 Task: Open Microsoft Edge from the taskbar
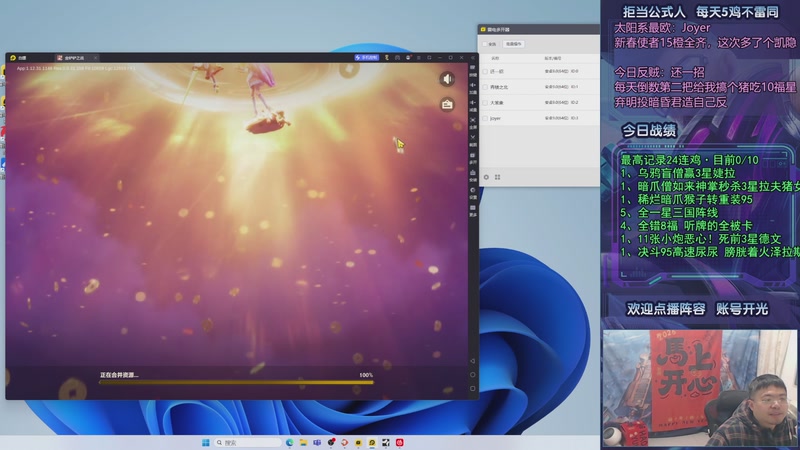pyautogui.click(x=289, y=442)
